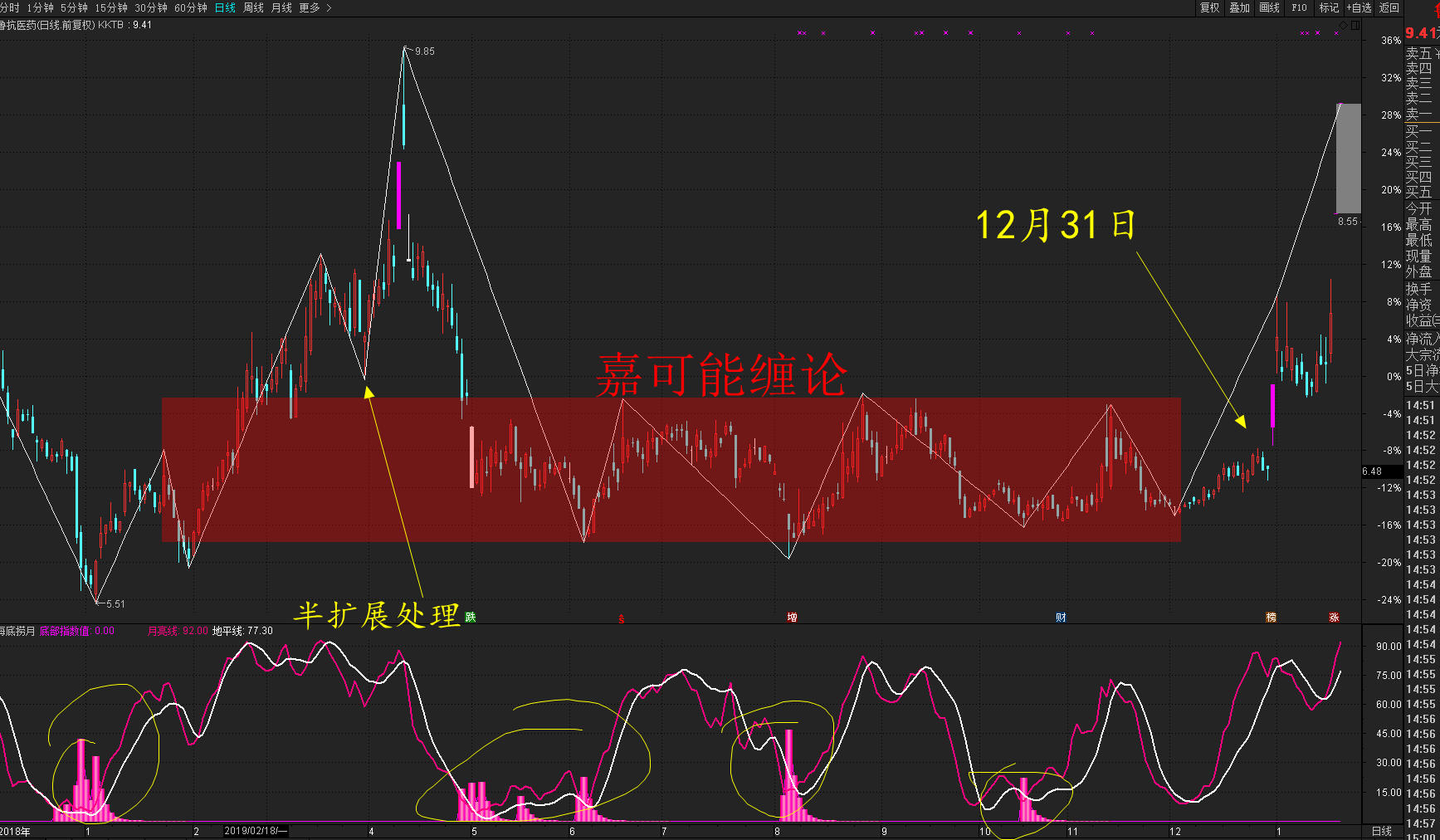The height and width of the screenshot is (840, 1440).
Task: Open the 画线 drawing tools
Action: click(x=1269, y=7)
